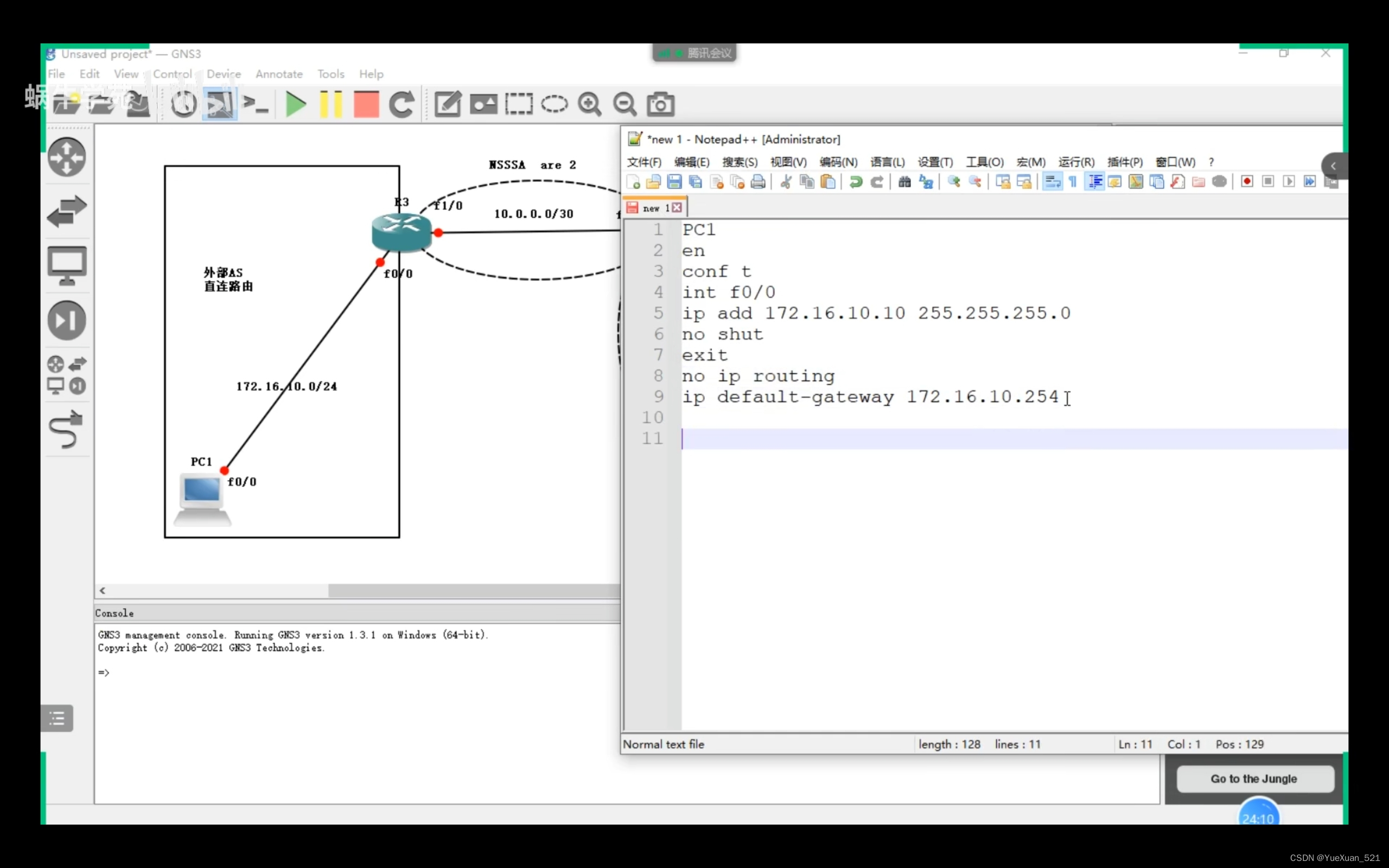Zoom in on the topology
The image size is (1389, 868).
pyautogui.click(x=590, y=104)
